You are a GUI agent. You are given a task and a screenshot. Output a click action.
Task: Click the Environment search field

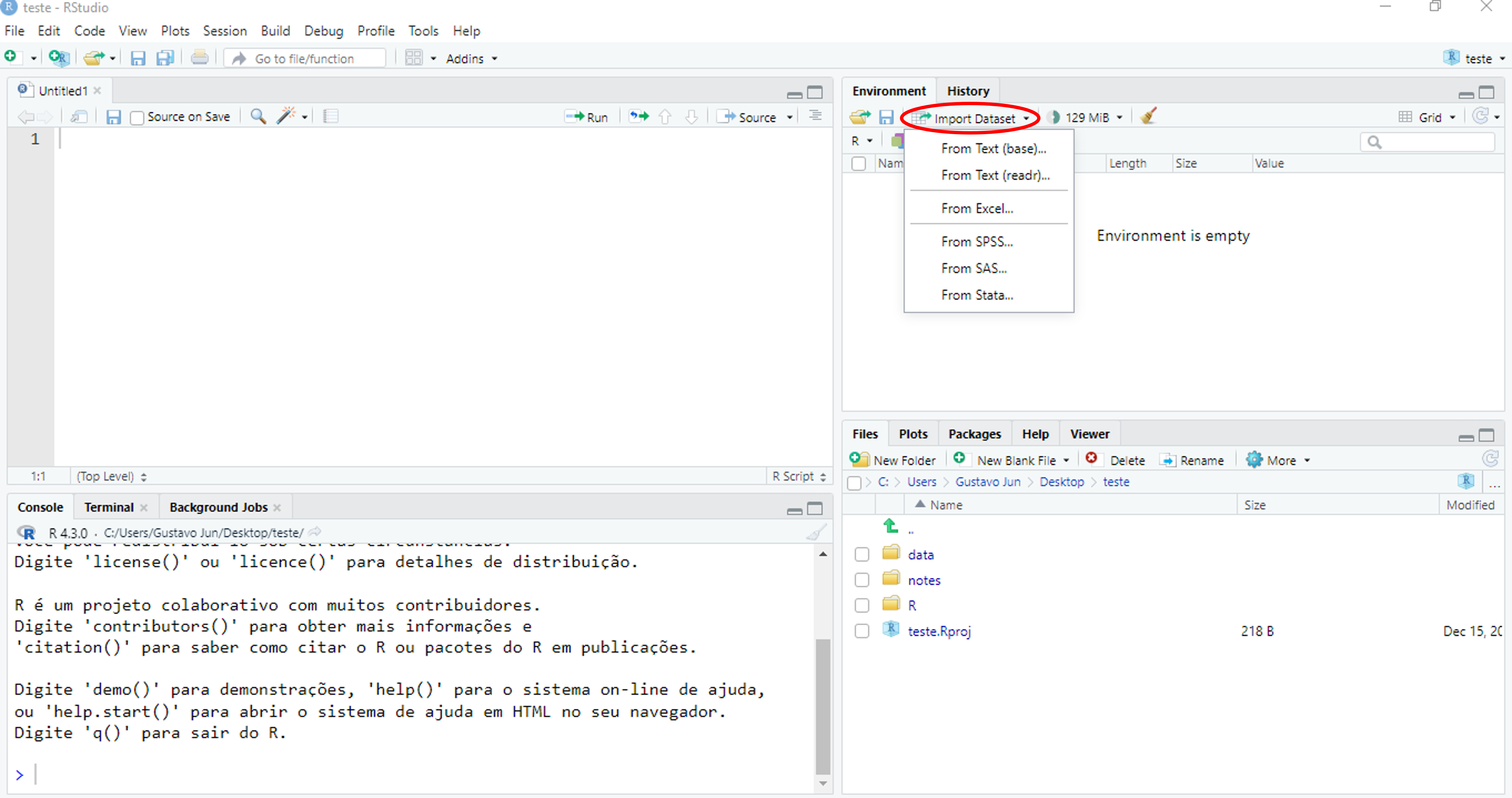click(1427, 142)
